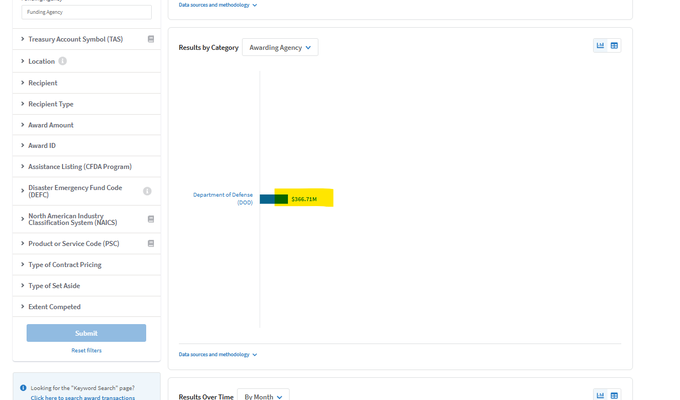The height and width of the screenshot is (400, 680).
Task: Open glossary icon beside Treasury Account Symbol
Action: coord(151,39)
